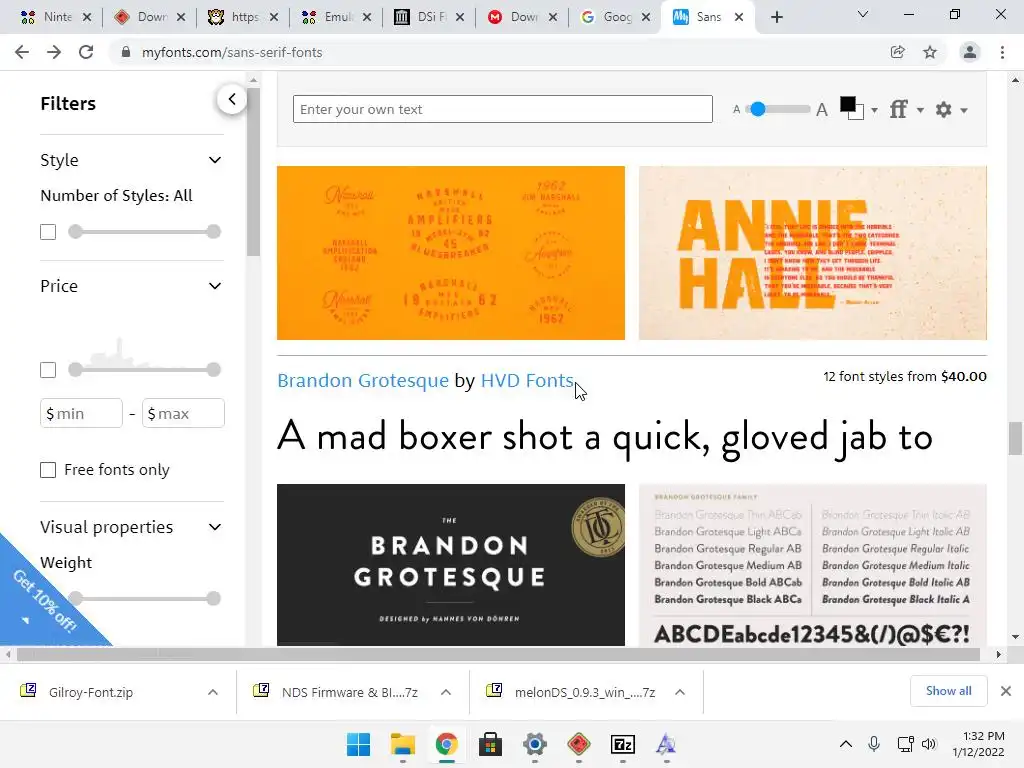Screen dimensions: 1024x768
Task: Close the downloads bar
Action: click(x=1006, y=691)
